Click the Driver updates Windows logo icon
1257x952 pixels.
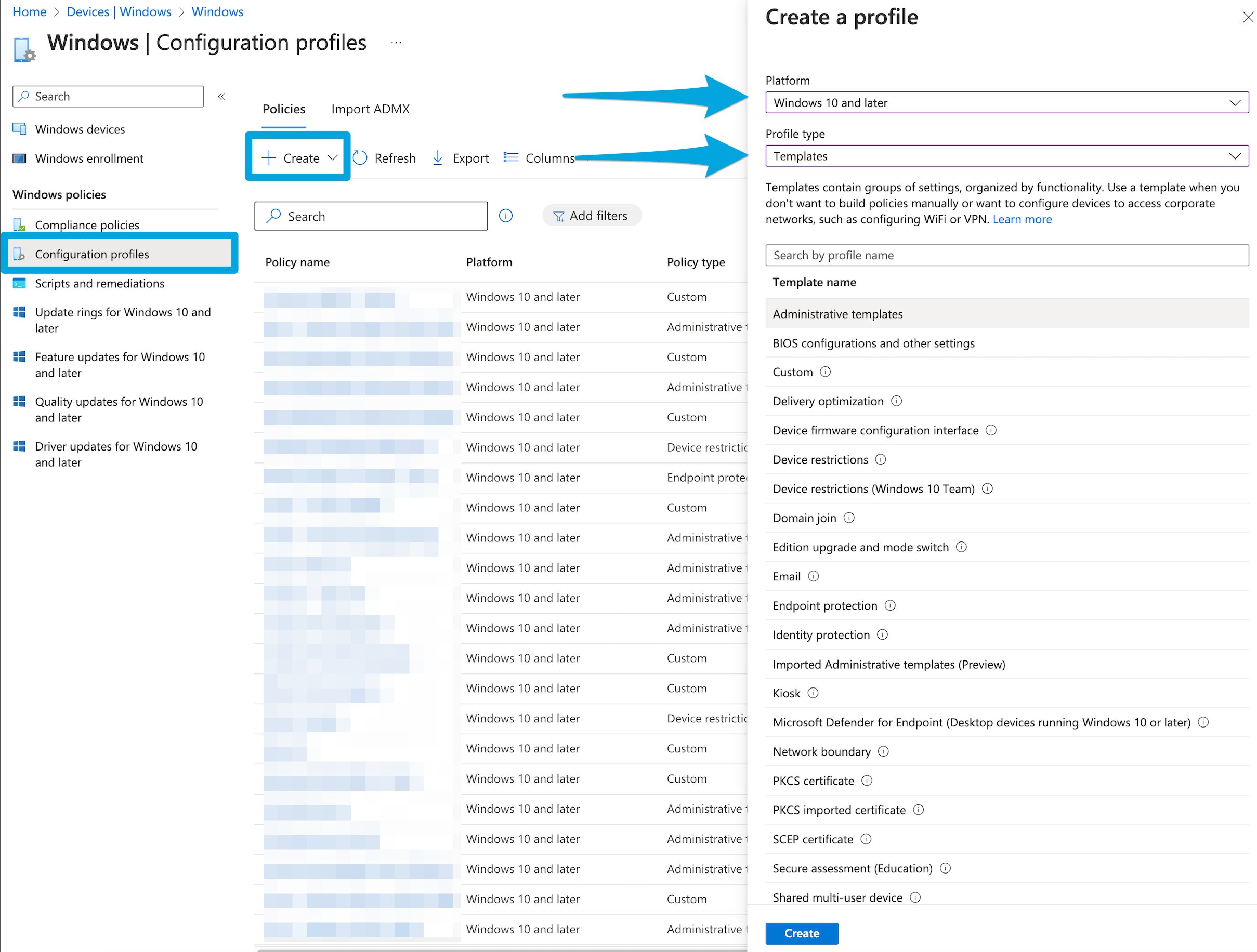(19, 446)
